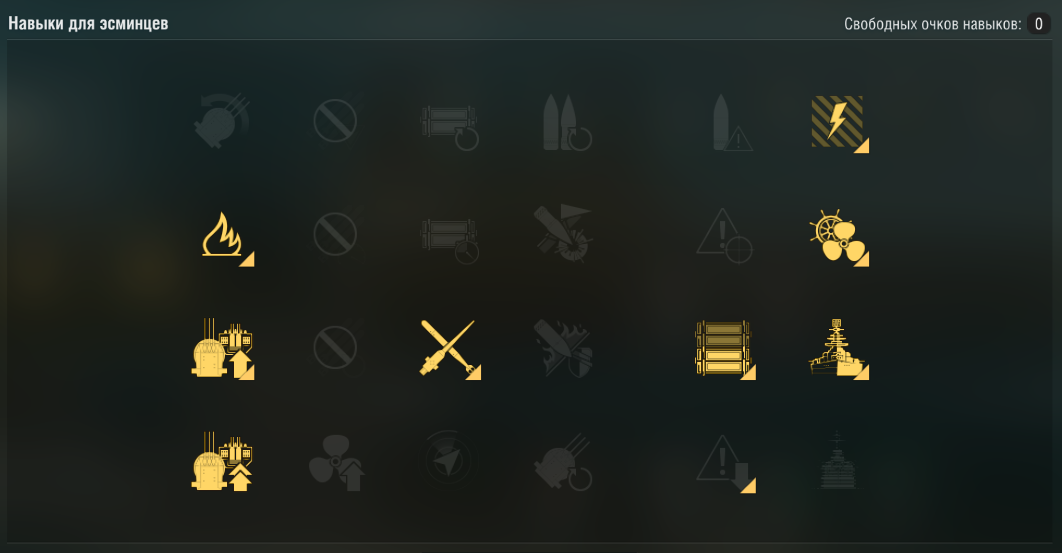The image size is (1062, 553).
Task: Click the golden warship superstructure skill icon
Action: pyautogui.click(x=838, y=348)
